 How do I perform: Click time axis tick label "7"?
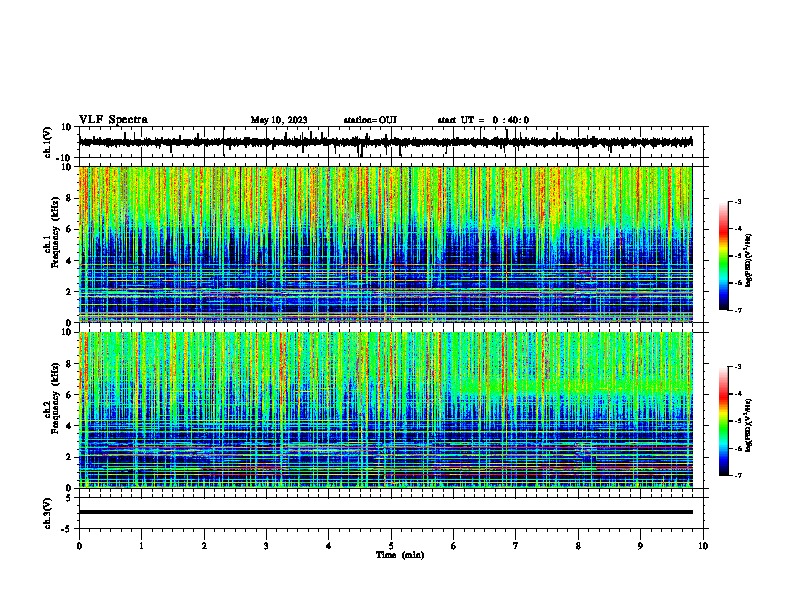coord(516,546)
